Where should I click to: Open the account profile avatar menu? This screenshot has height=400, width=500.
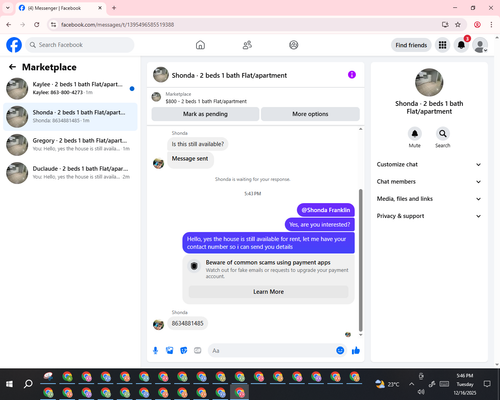[480, 45]
